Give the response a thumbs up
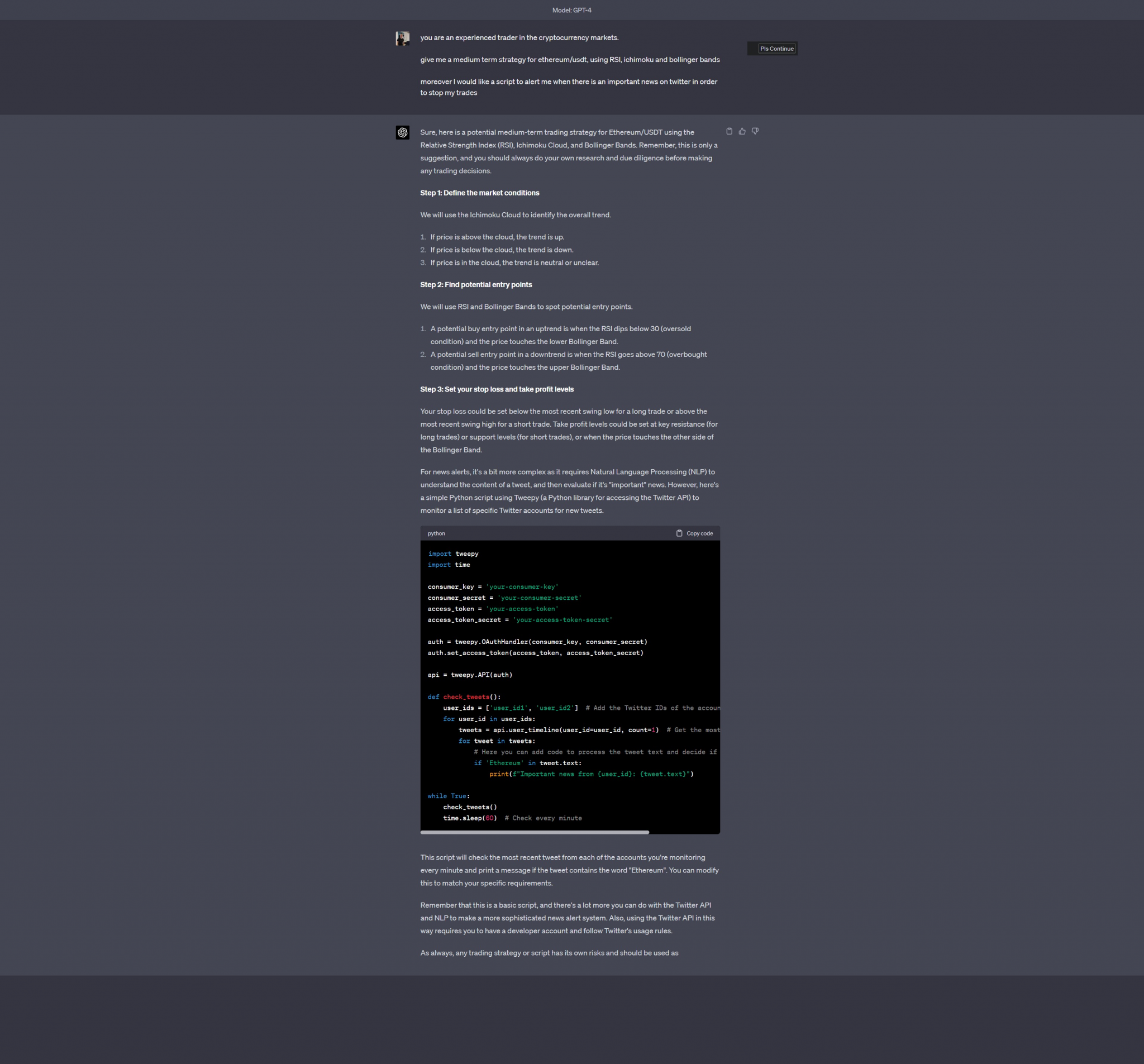Screen dimensions: 1144x1064 [742, 131]
